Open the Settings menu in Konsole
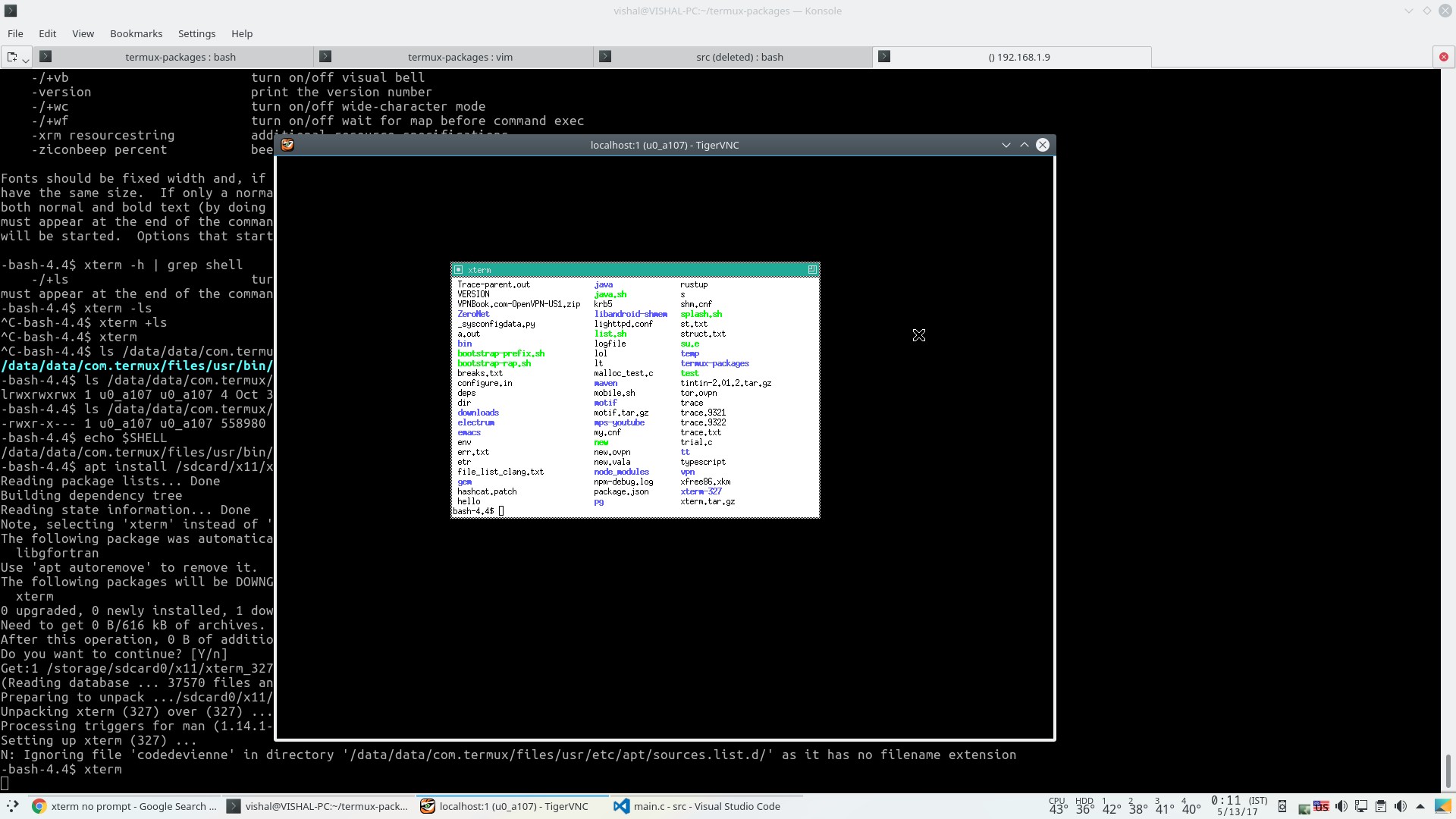The height and width of the screenshot is (819, 1456). 196,33
